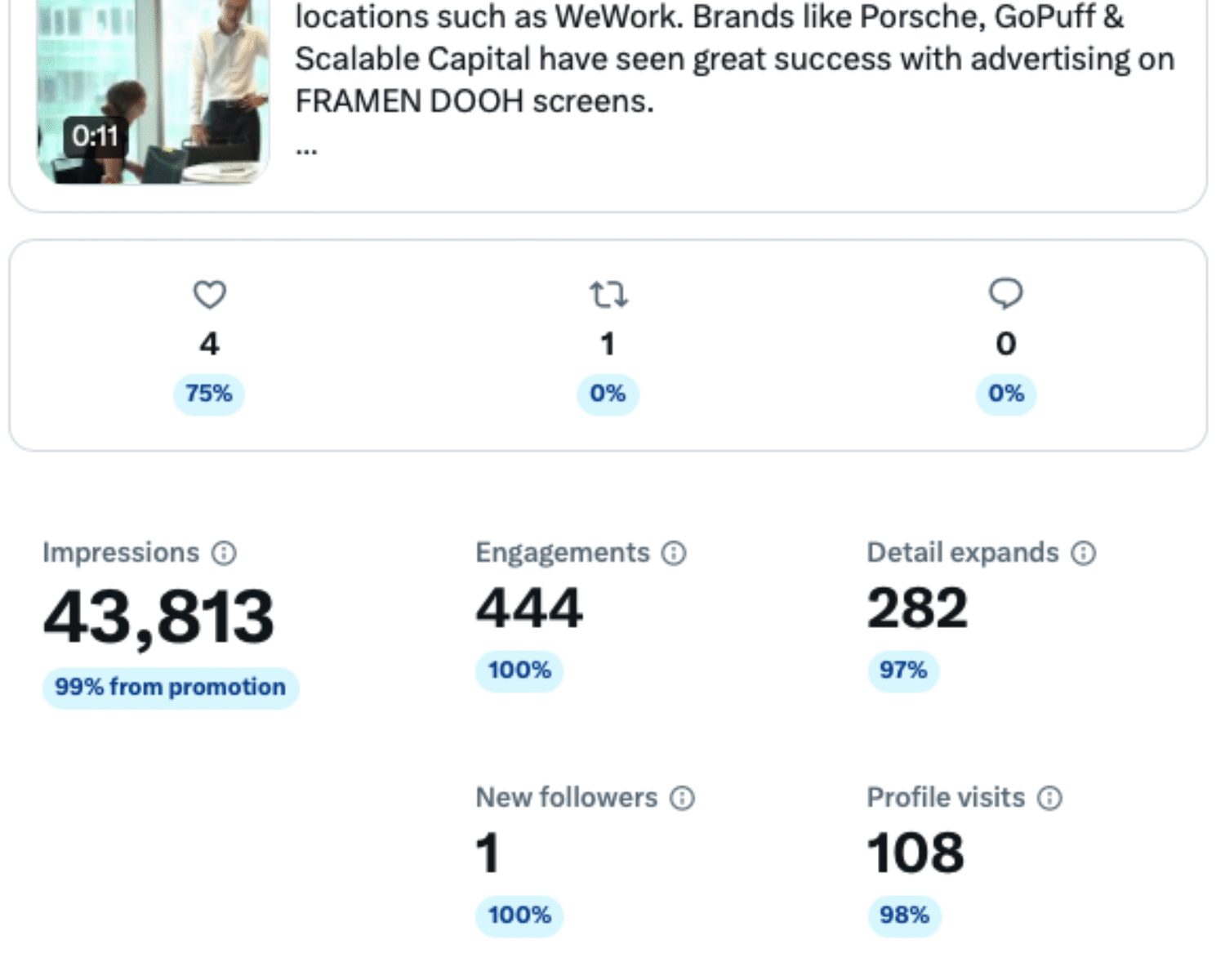Click the 99% from promotion badge

click(x=171, y=688)
